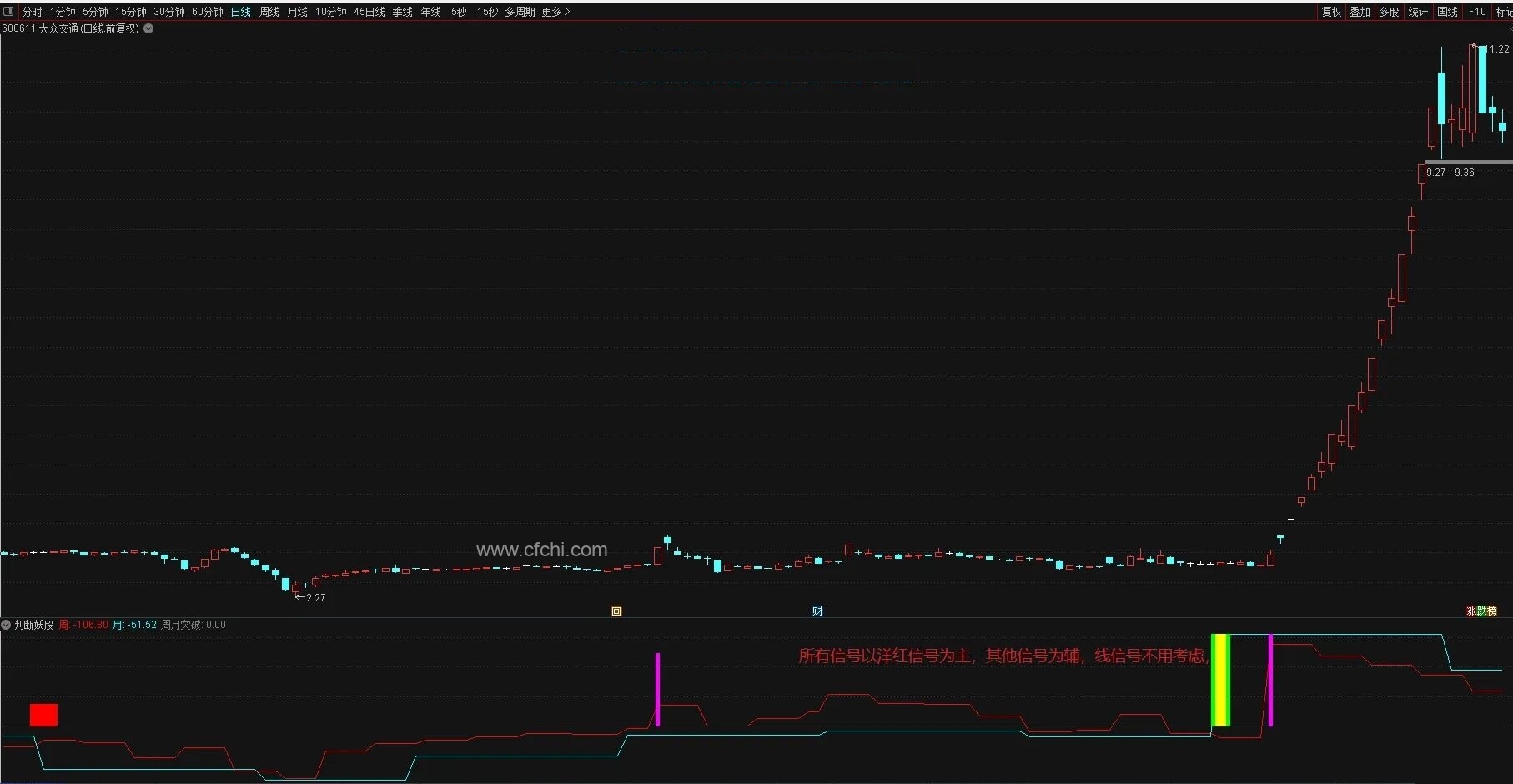Viewport: 1513px width, 784px height.
Task: Select the 5秒 period tab
Action: coord(460,12)
